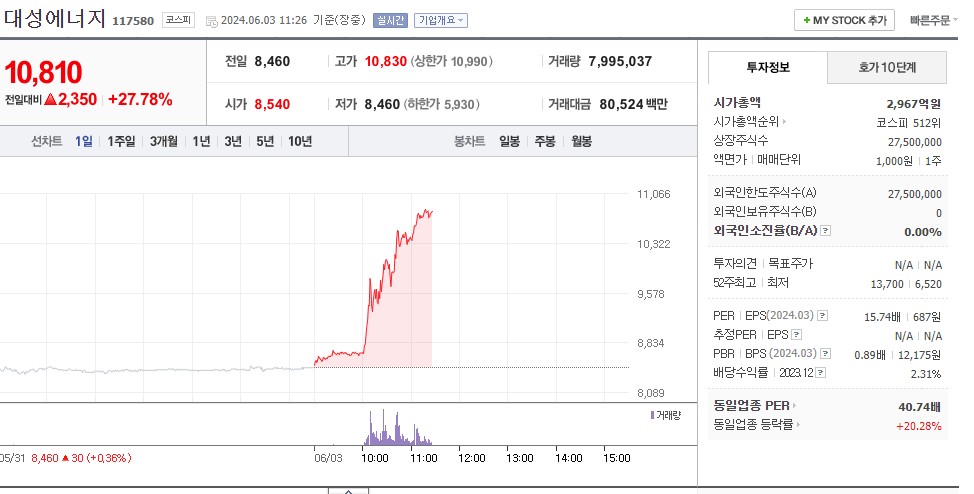The width and height of the screenshot is (974, 494).
Task: Open help icon beside PER EPS(2024.03)
Action: pyautogui.click(x=822, y=316)
